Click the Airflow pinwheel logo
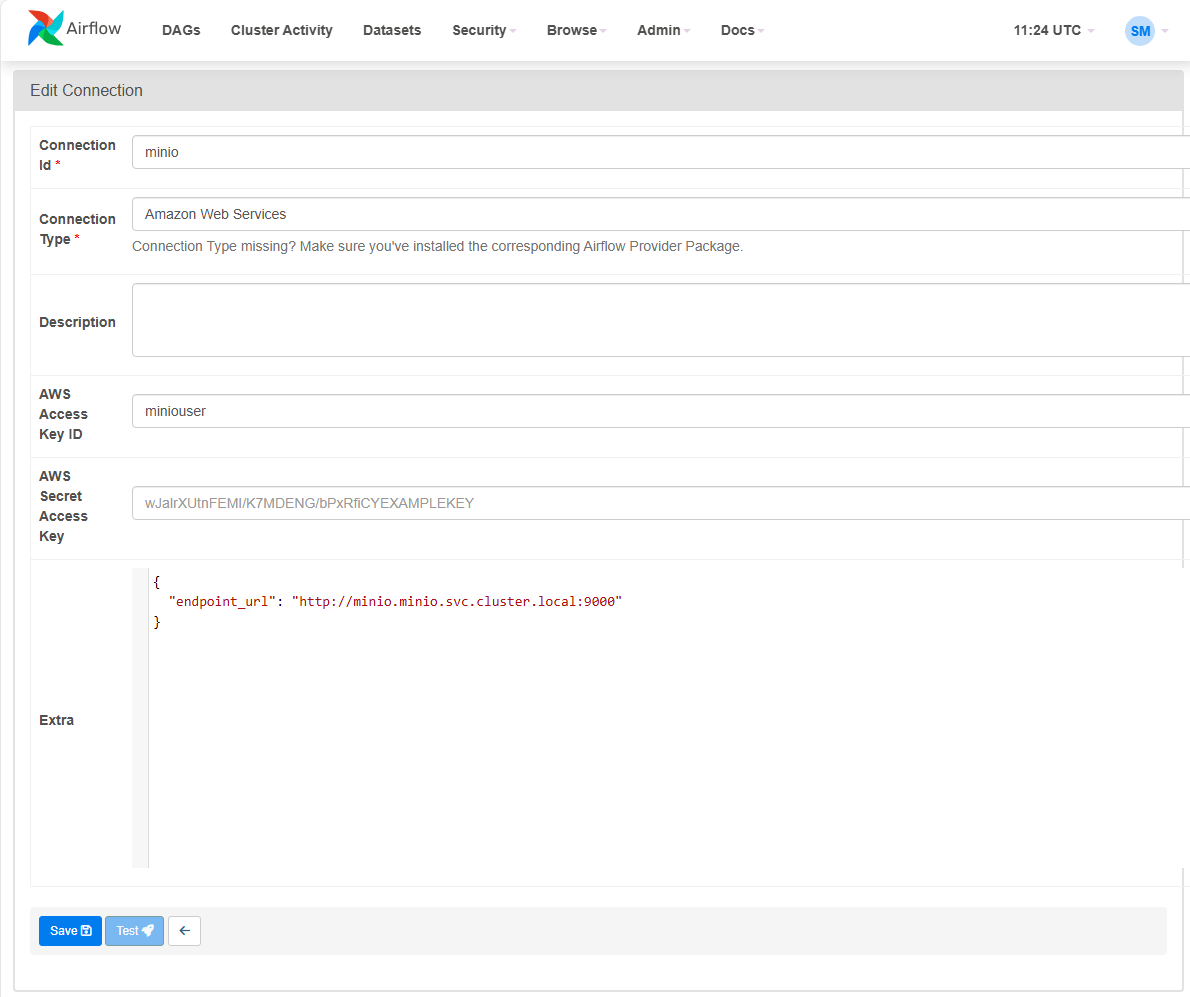Image resolution: width=1190 pixels, height=997 pixels. click(46, 29)
